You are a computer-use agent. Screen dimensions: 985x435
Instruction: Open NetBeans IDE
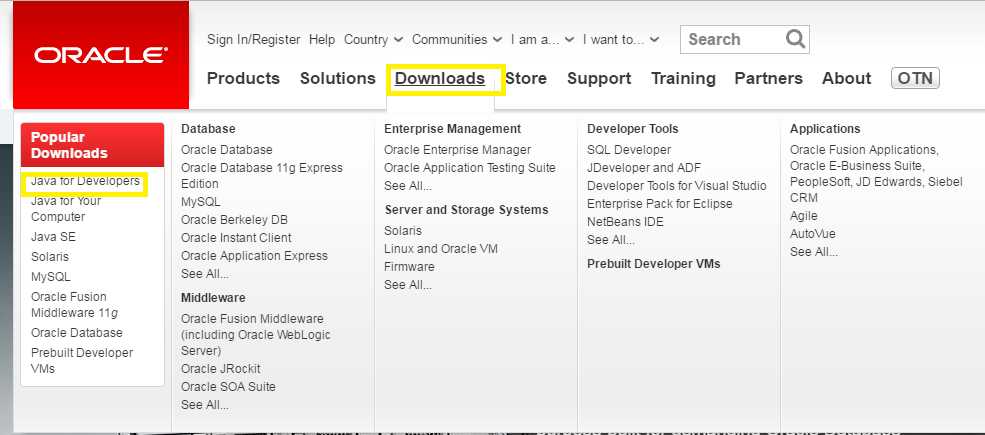pos(625,222)
